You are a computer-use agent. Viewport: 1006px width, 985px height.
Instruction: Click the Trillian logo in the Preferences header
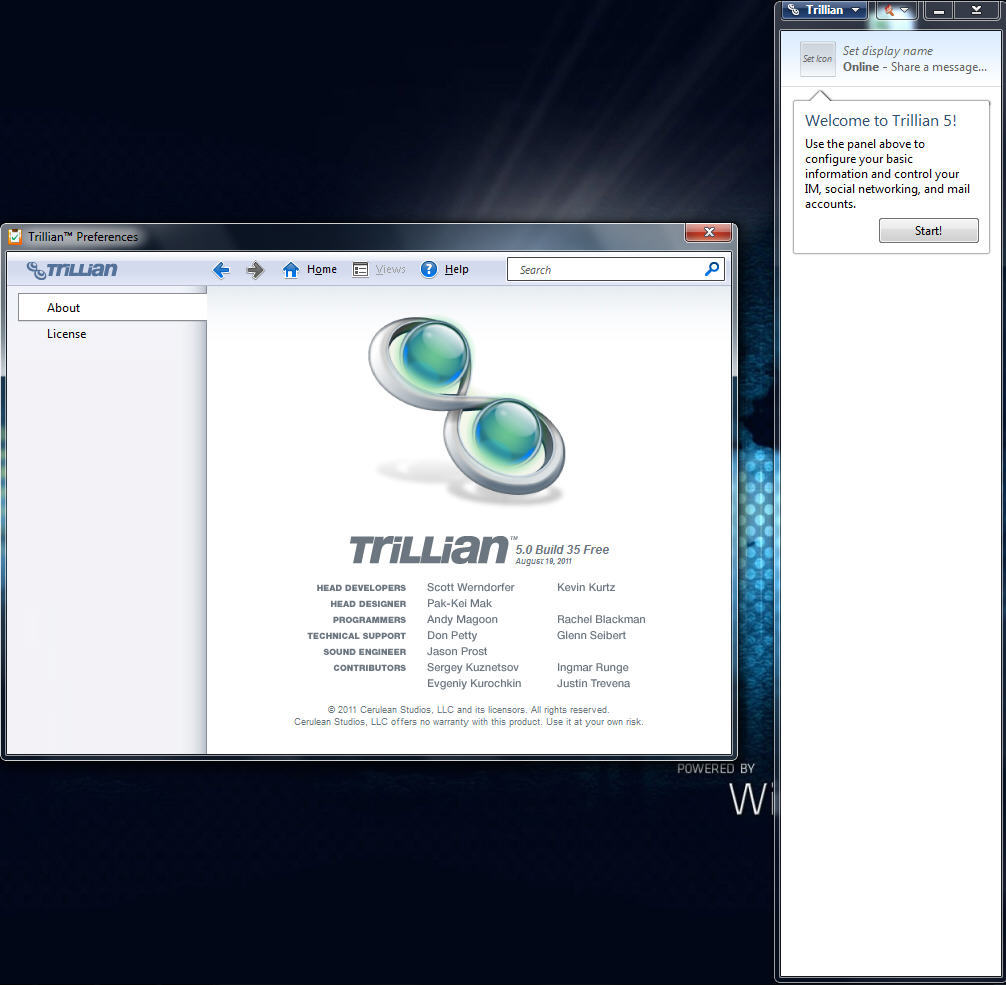(x=73, y=269)
